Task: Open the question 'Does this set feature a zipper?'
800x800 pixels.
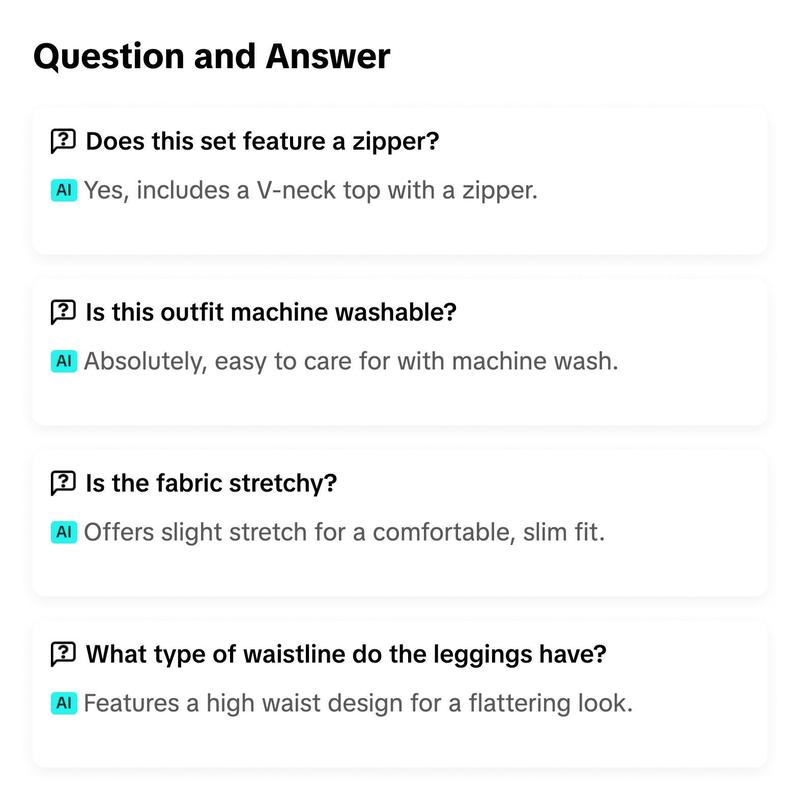Action: click(x=262, y=141)
